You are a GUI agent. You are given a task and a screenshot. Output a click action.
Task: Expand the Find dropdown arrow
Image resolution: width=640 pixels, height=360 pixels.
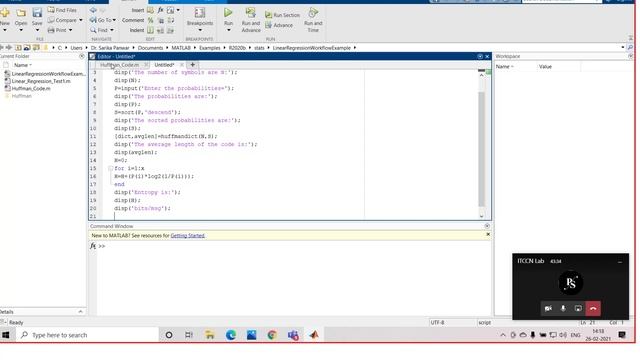[112, 30]
